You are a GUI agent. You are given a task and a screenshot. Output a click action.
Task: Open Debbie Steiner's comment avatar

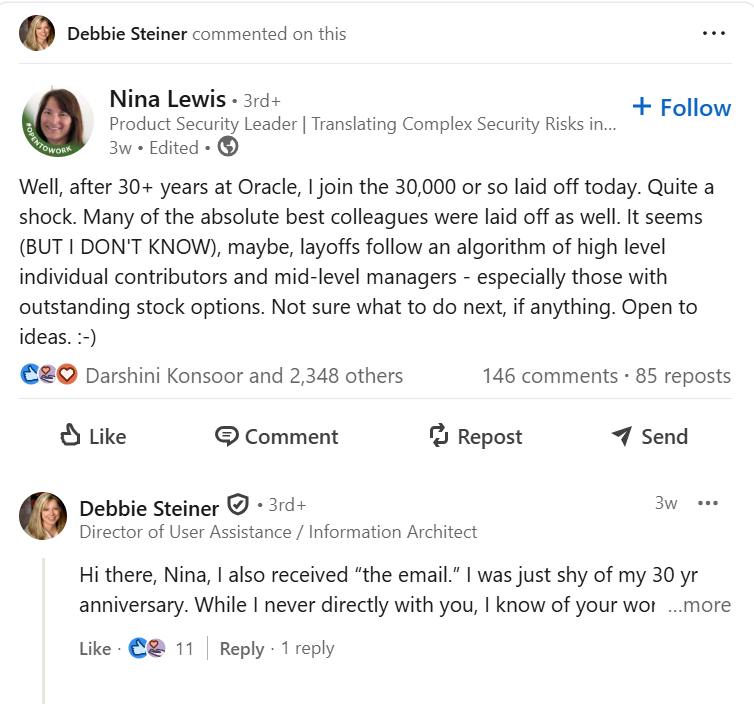pos(43,516)
